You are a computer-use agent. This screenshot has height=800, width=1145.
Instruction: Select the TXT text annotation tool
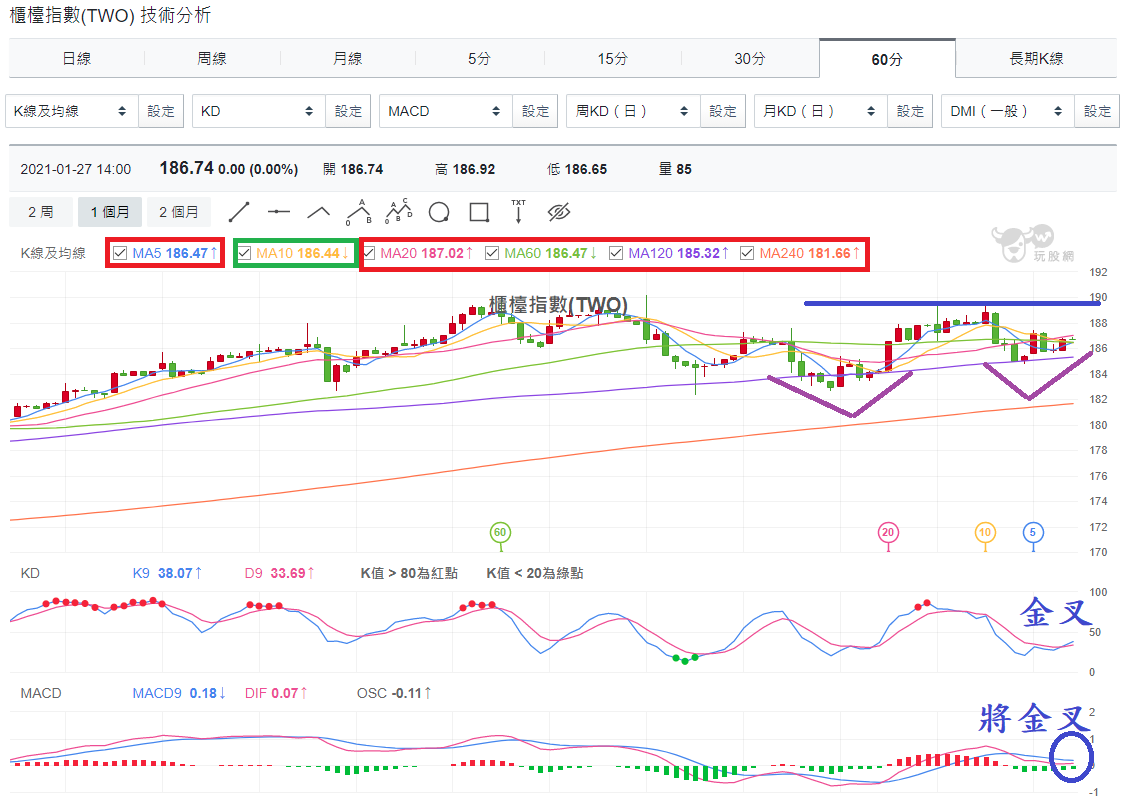click(x=518, y=211)
